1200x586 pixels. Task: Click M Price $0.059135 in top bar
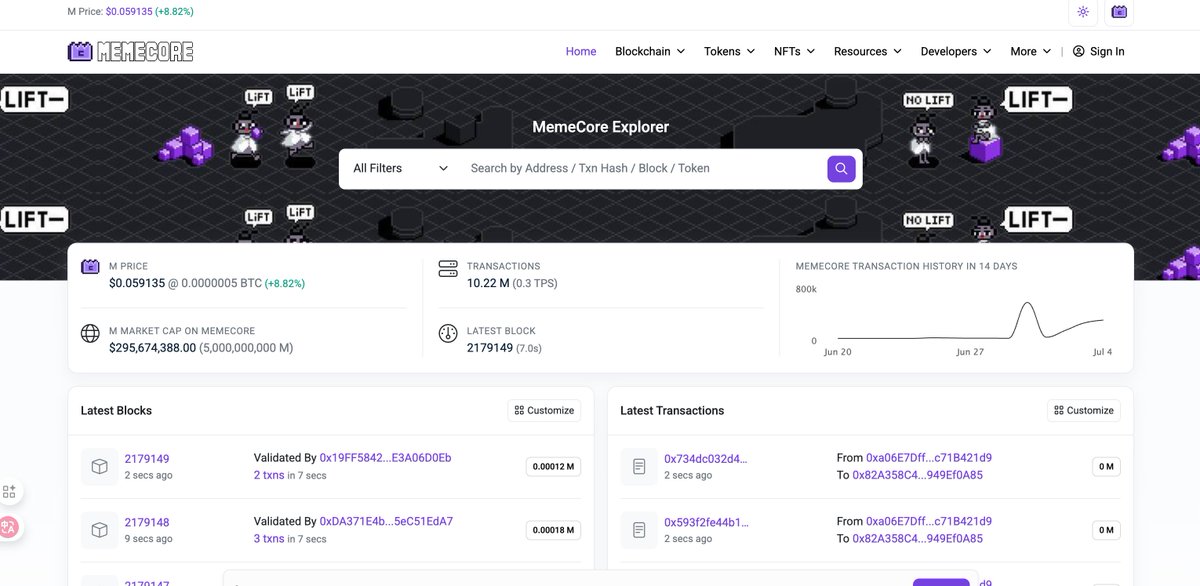[128, 12]
